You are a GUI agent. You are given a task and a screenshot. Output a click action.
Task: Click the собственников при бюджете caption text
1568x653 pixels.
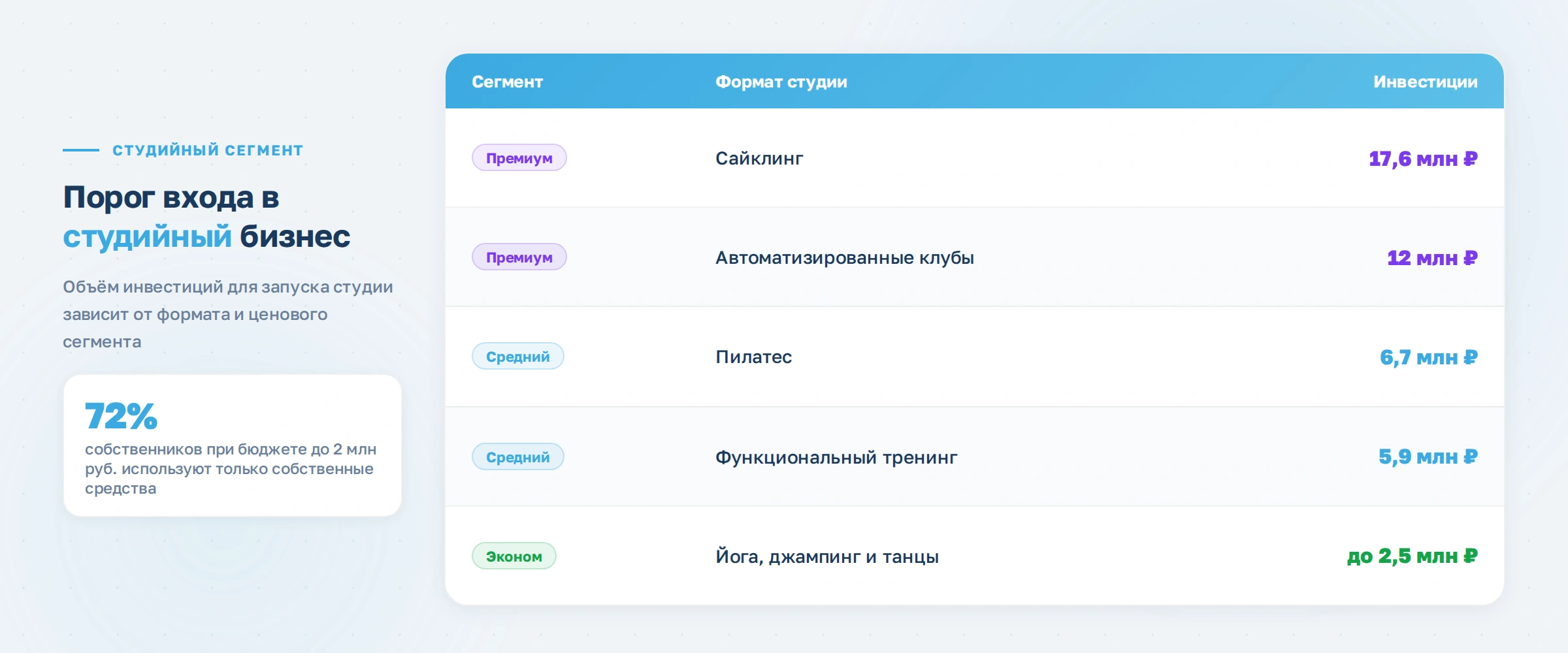[231, 469]
